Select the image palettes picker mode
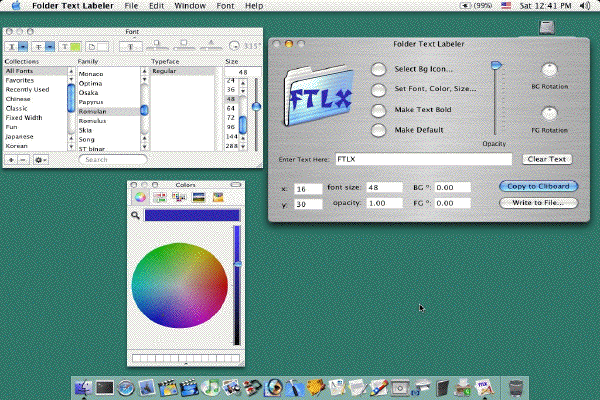This screenshot has width=600, height=400. [199, 197]
